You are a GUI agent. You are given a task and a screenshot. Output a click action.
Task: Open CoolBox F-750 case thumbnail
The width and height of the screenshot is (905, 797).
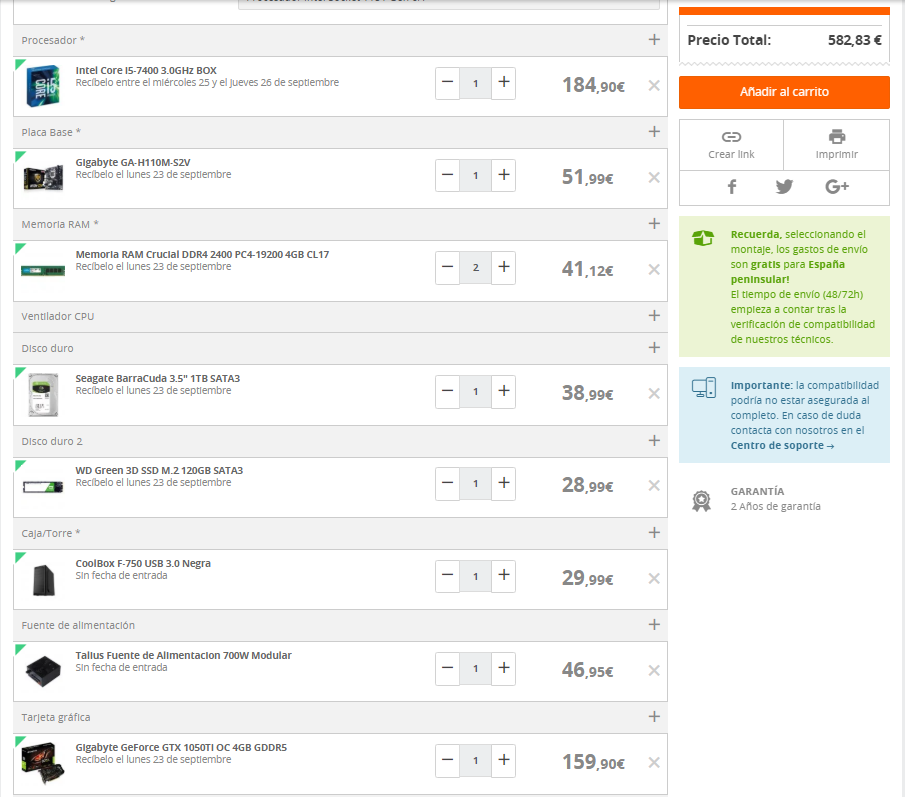pos(44,580)
